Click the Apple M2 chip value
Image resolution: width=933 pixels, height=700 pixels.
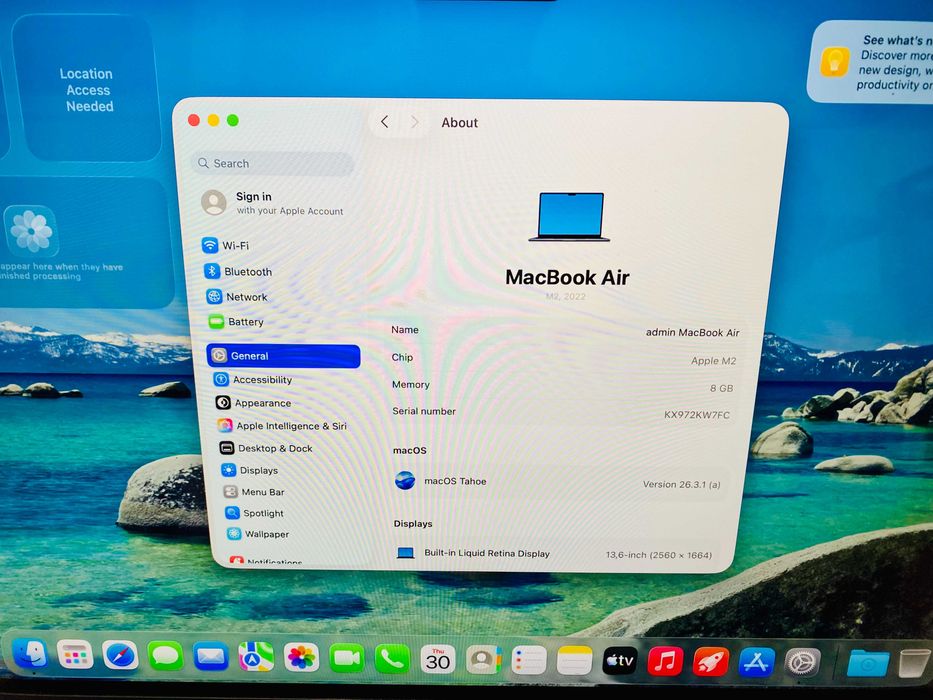tap(713, 361)
